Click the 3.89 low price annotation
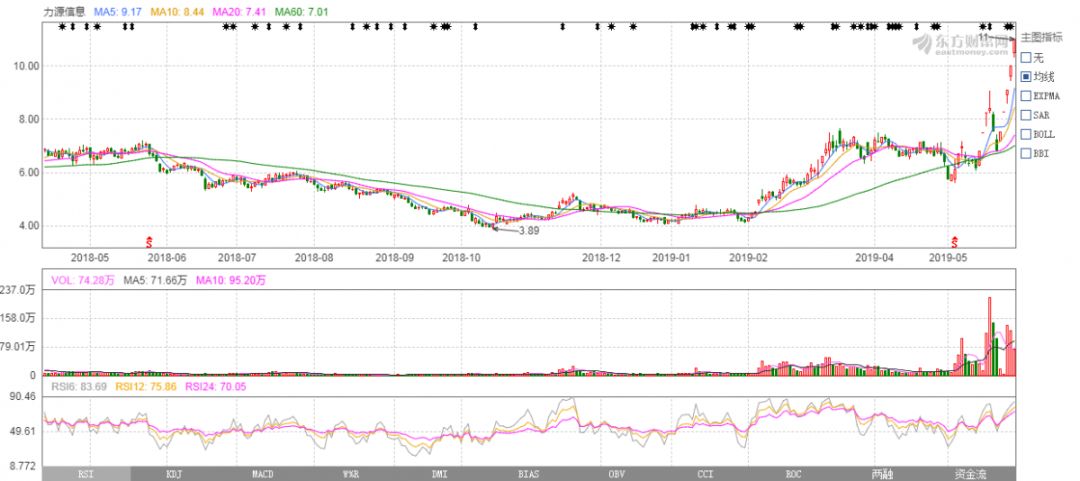Image resolution: width=1080 pixels, height=481 pixels. 528,231
